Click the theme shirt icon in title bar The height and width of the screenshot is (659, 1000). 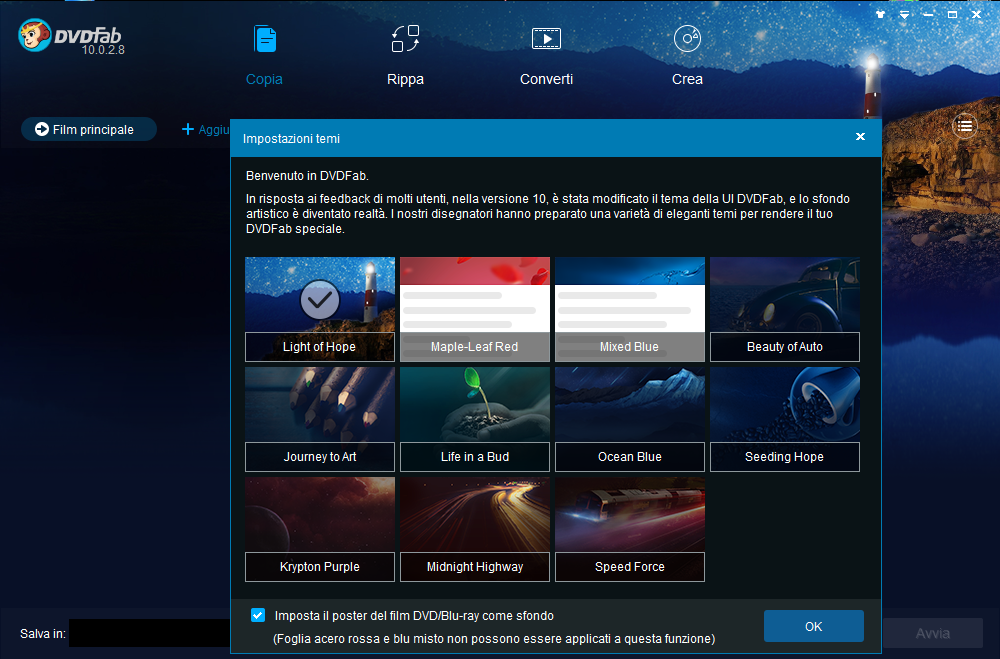pyautogui.click(x=881, y=14)
